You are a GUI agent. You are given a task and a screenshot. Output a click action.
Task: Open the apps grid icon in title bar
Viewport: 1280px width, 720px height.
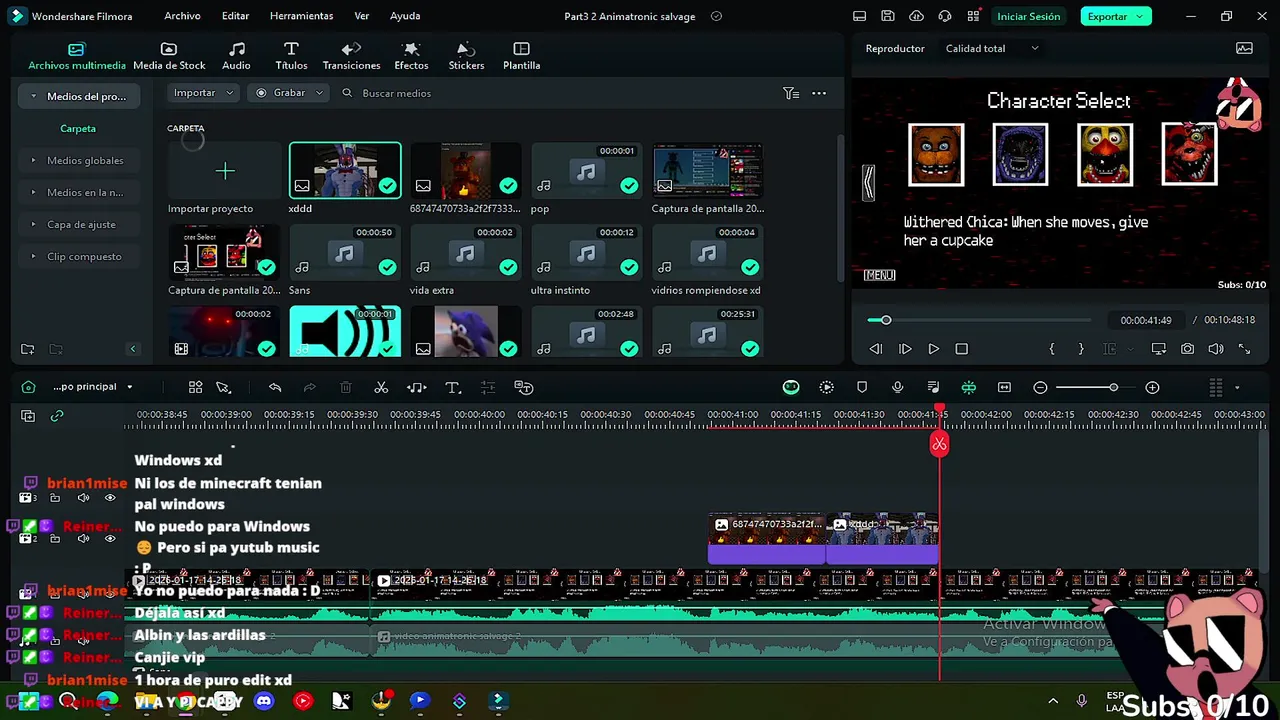point(973,16)
